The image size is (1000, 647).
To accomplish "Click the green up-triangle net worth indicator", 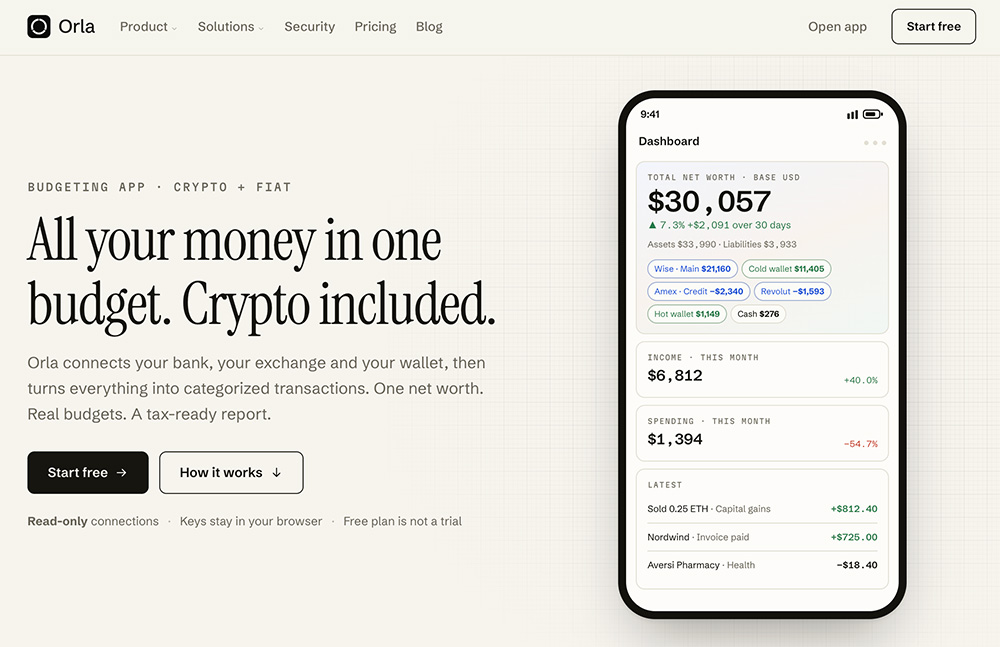I will [652, 225].
